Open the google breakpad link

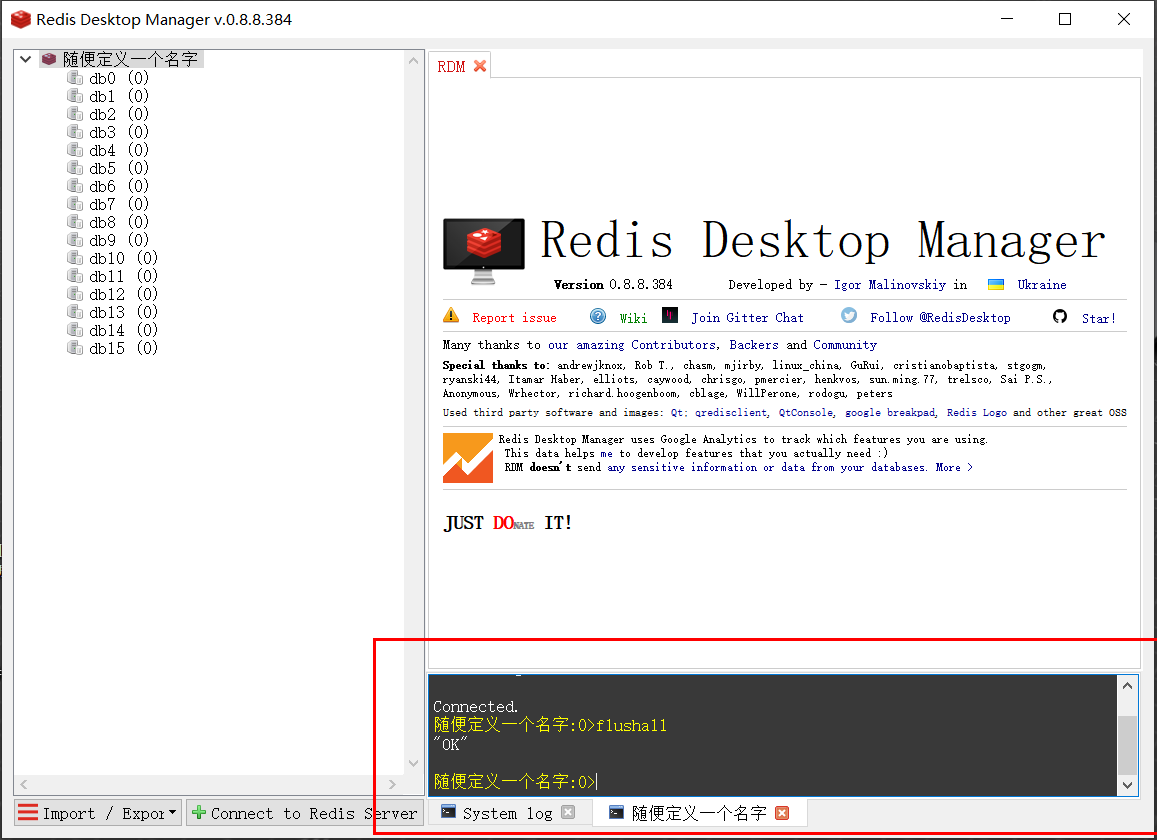click(890, 413)
